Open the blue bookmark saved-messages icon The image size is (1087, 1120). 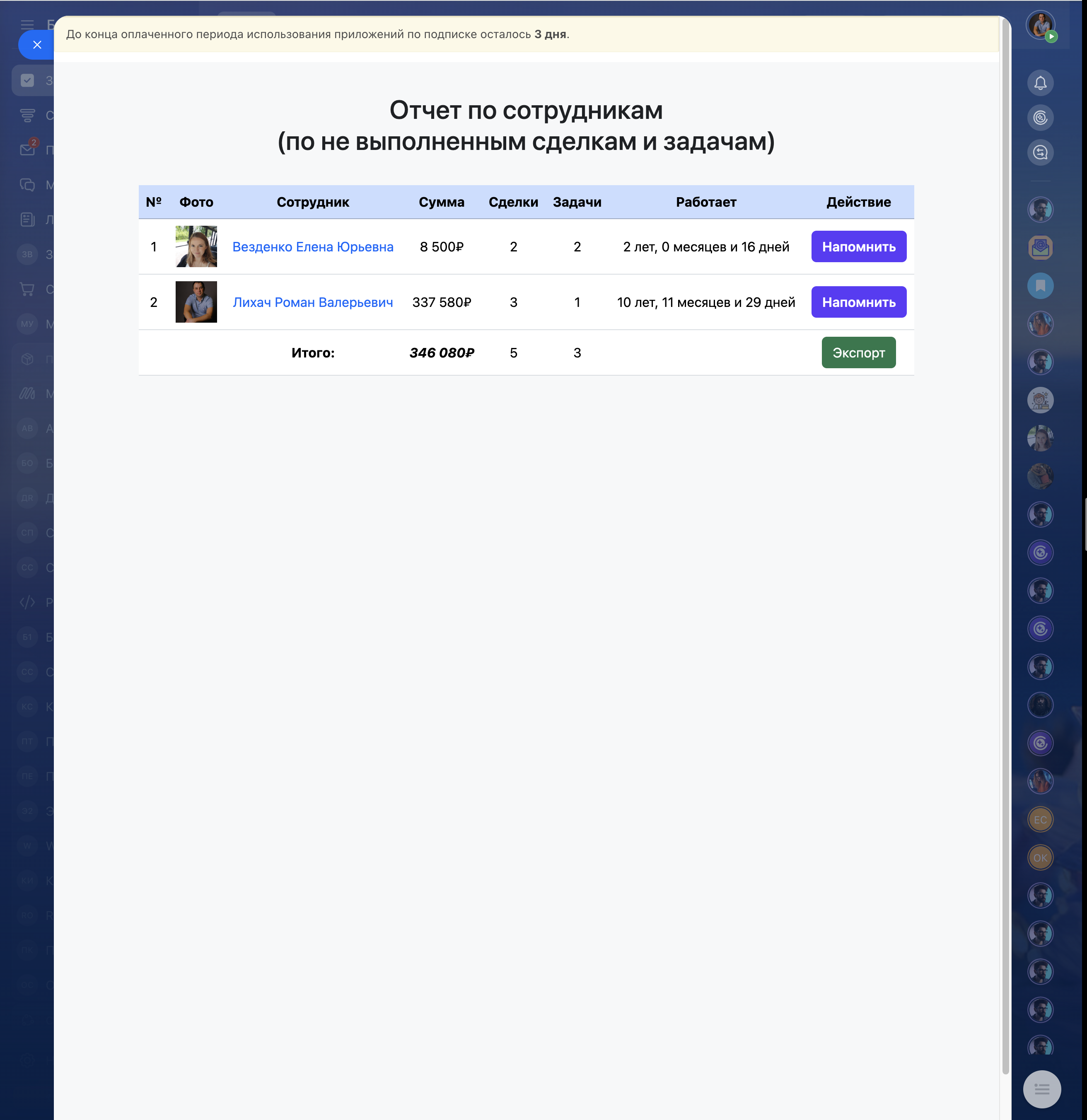1040,286
